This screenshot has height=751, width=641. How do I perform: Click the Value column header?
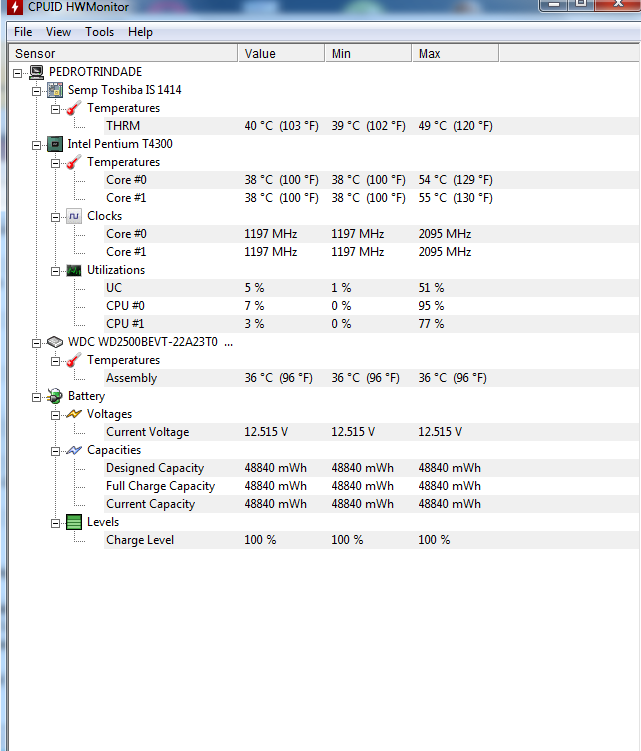coord(281,54)
